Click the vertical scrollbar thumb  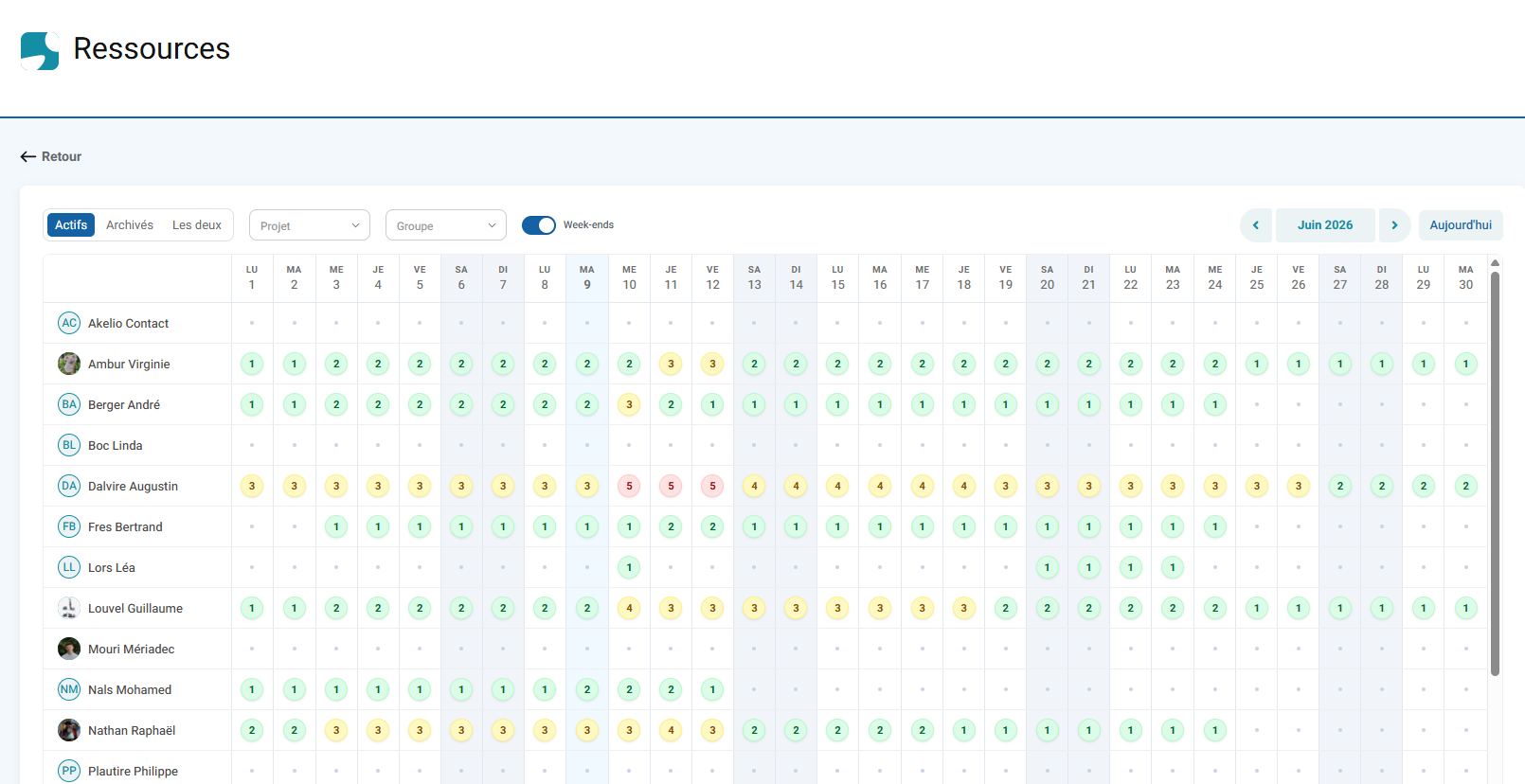point(1495,473)
